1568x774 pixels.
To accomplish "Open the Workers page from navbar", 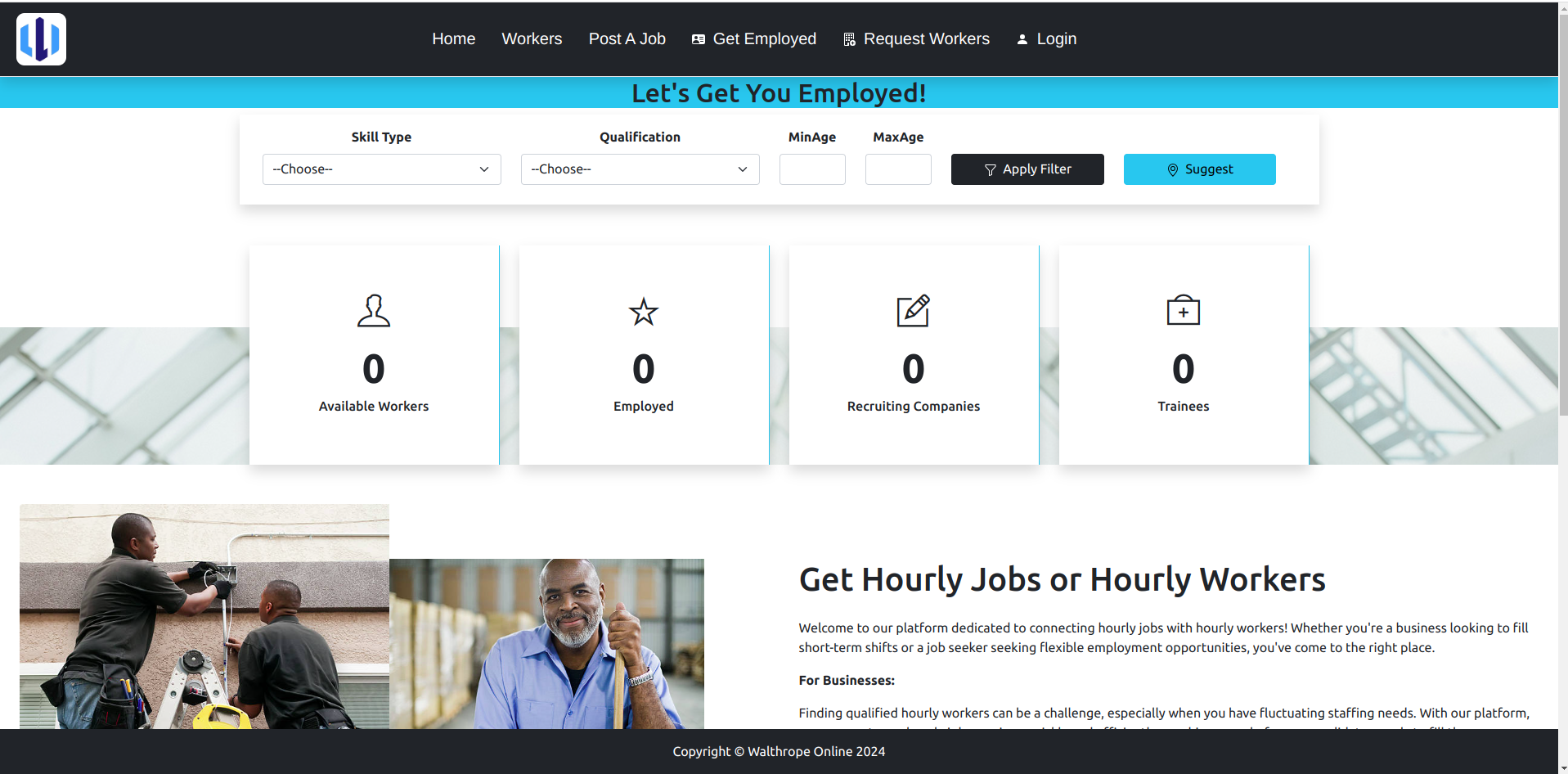I will click(x=532, y=39).
